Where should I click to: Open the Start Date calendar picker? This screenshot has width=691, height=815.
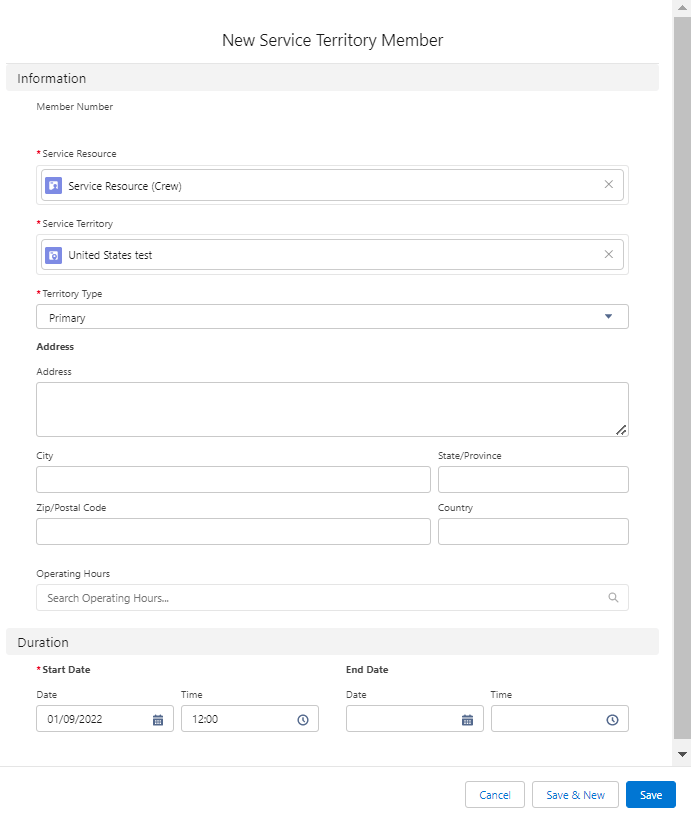tap(158, 719)
